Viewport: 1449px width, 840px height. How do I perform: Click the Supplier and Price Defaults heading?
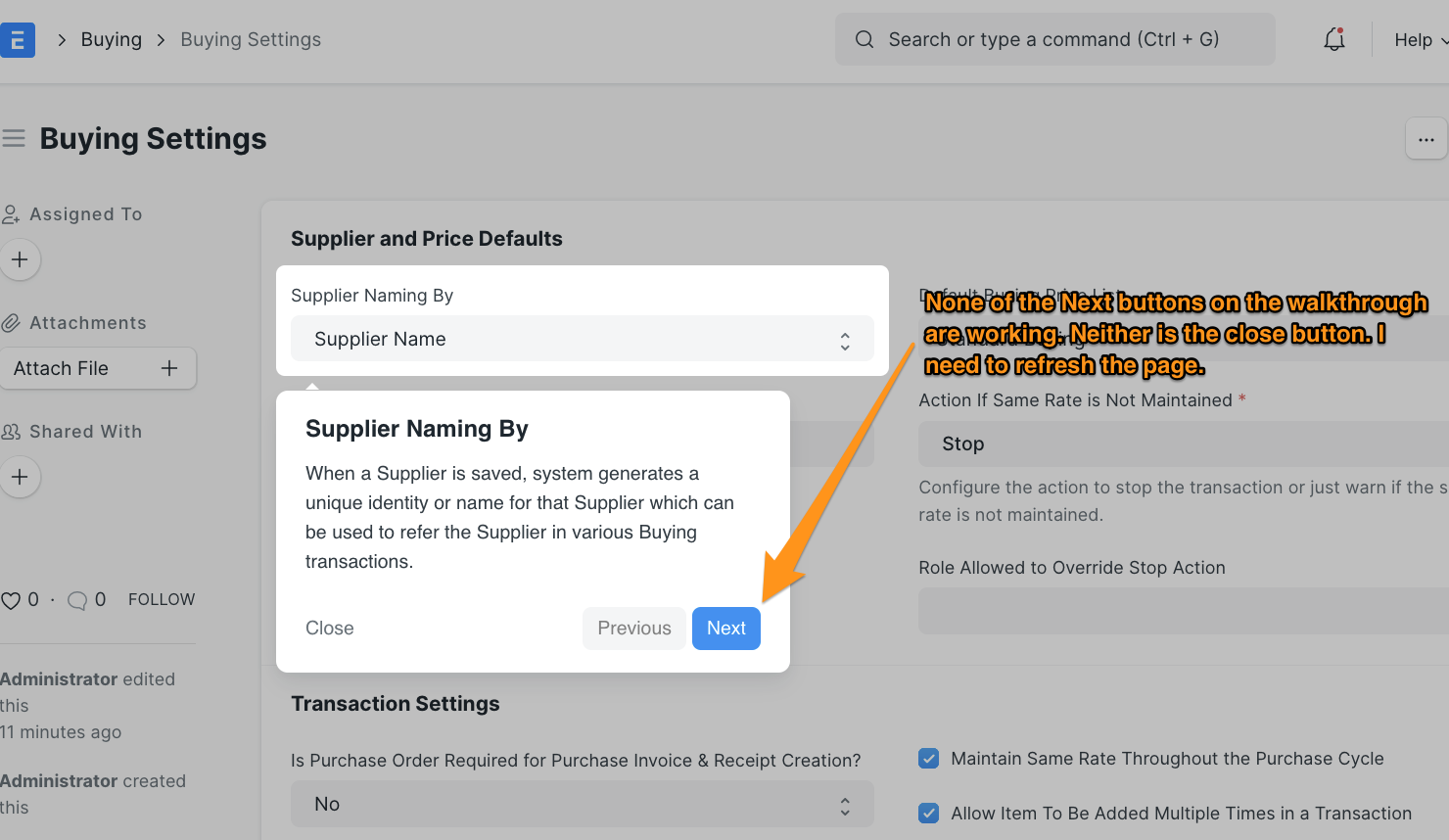point(427,239)
